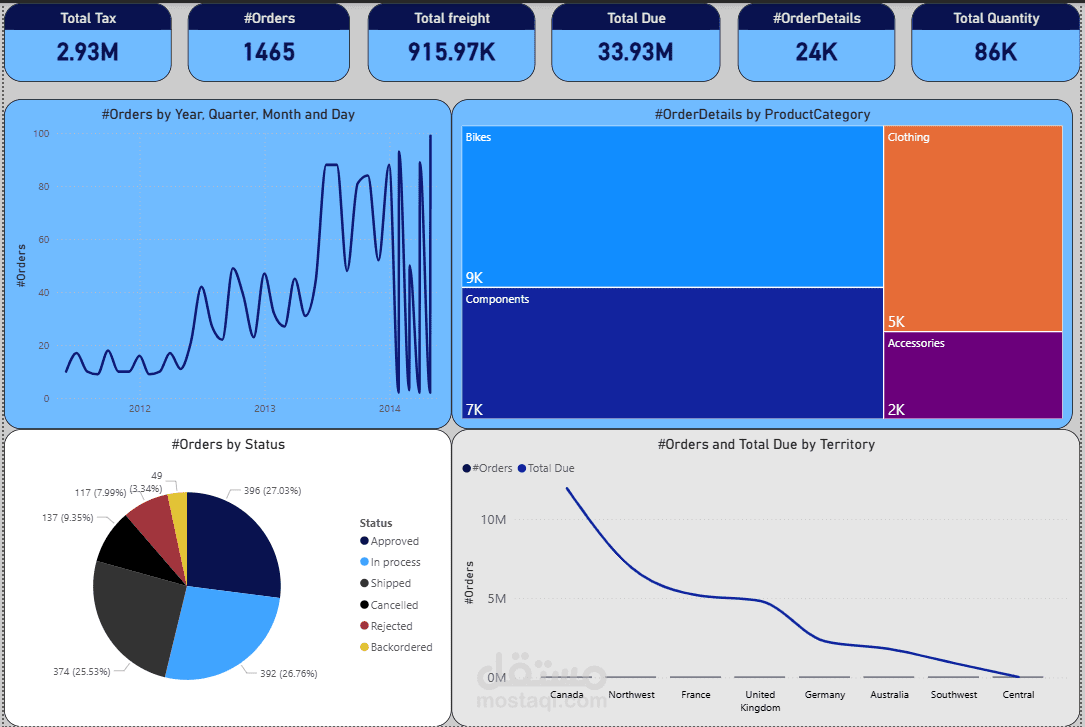The width and height of the screenshot is (1085, 727).
Task: Select the #OrderDetails KPI card
Action: tap(816, 43)
